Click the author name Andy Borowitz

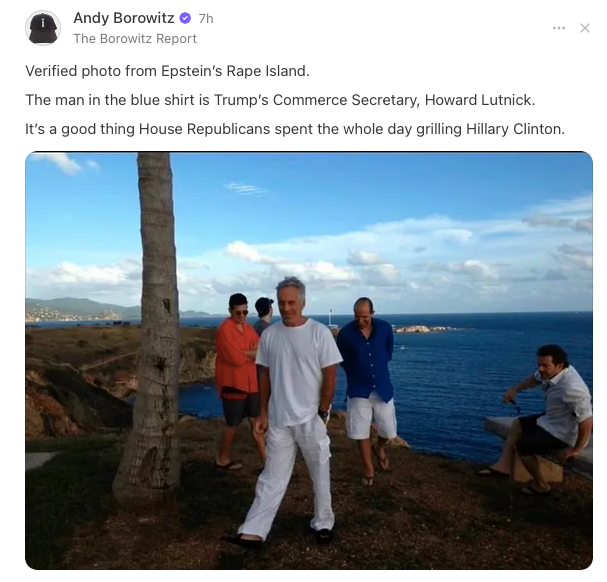click(124, 18)
